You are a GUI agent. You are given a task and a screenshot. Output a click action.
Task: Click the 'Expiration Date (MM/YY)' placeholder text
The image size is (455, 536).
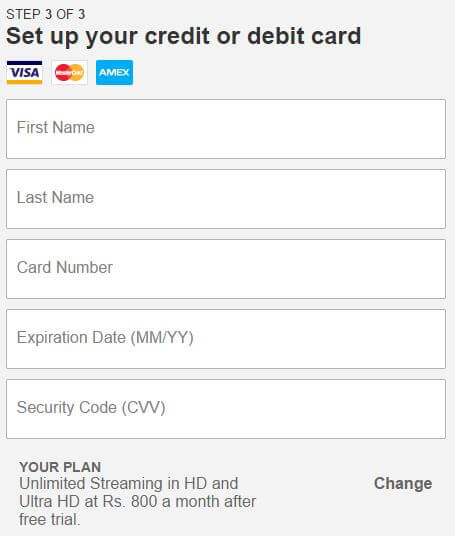coord(105,337)
